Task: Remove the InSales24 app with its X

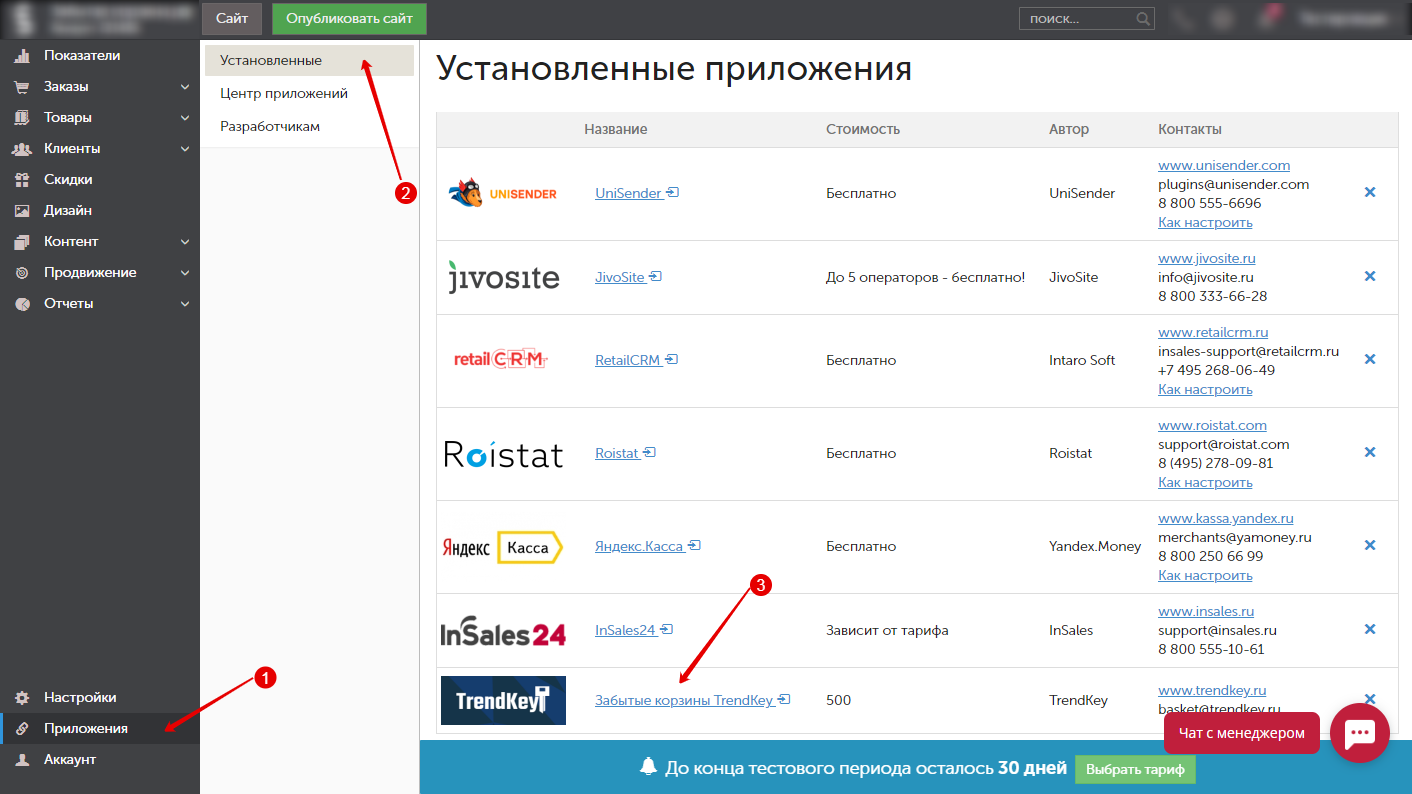Action: [x=1370, y=629]
